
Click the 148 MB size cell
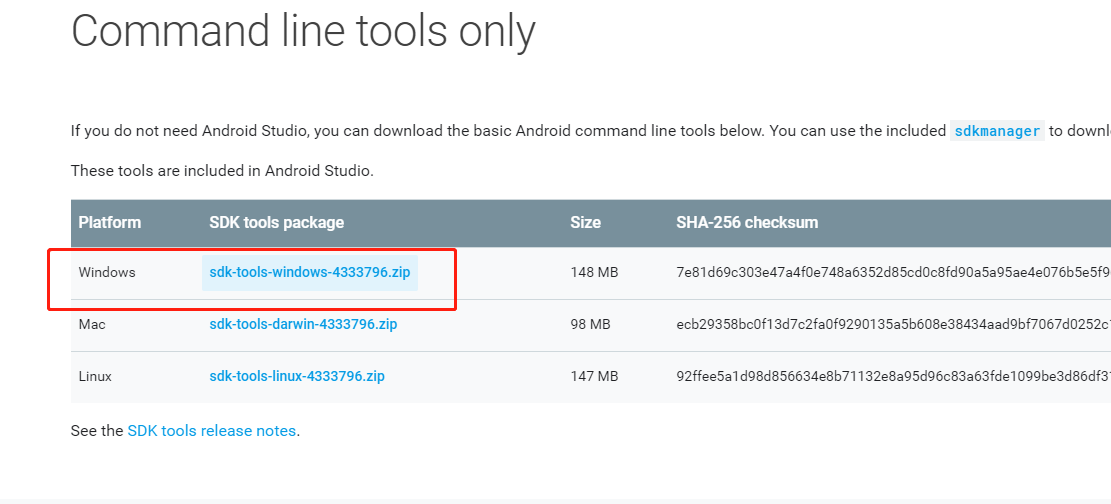[x=594, y=272]
